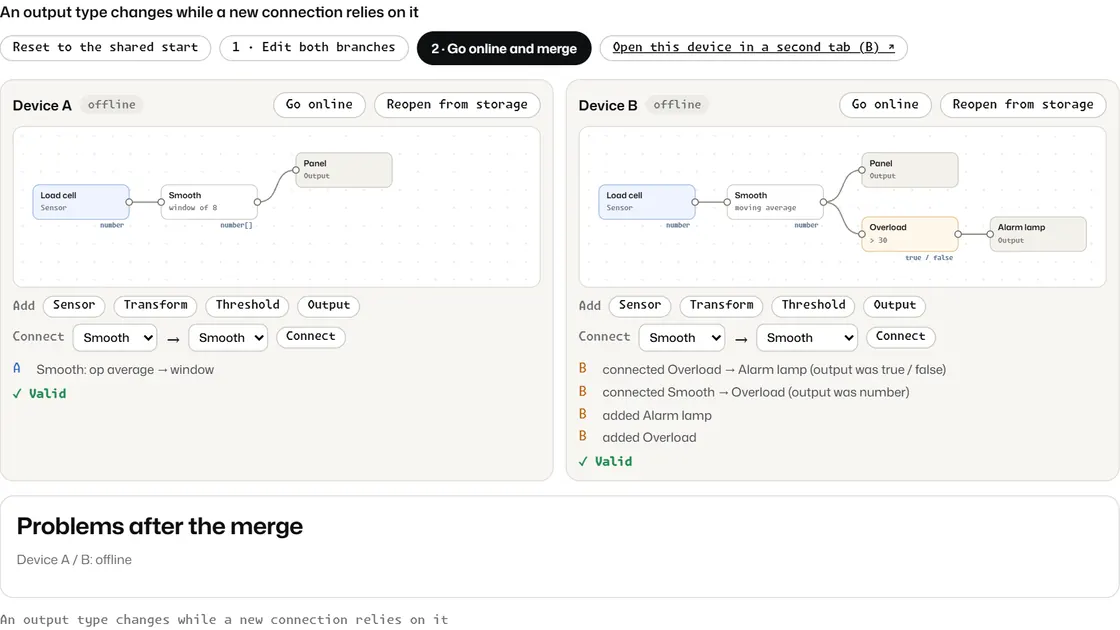This screenshot has height=630, width=1120.
Task: Click Connect button on Device B
Action: pyautogui.click(x=901, y=336)
